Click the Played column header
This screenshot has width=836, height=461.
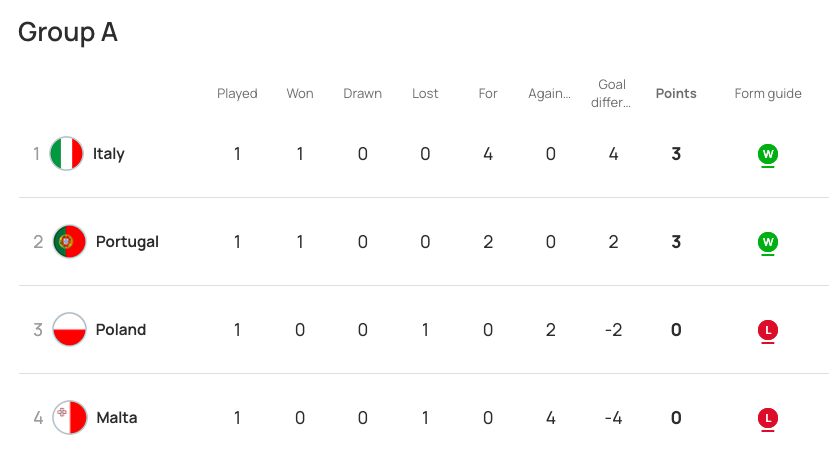tap(237, 94)
